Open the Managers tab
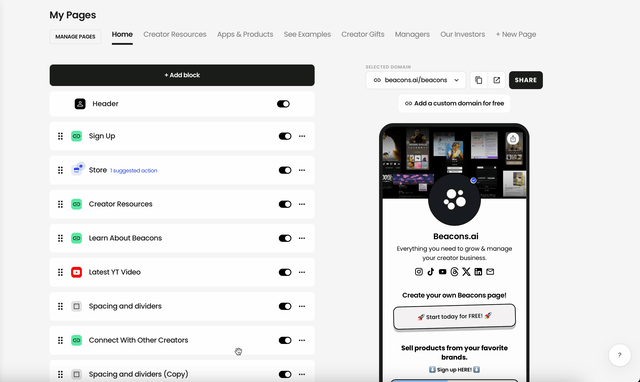This screenshot has width=640, height=382. click(412, 34)
